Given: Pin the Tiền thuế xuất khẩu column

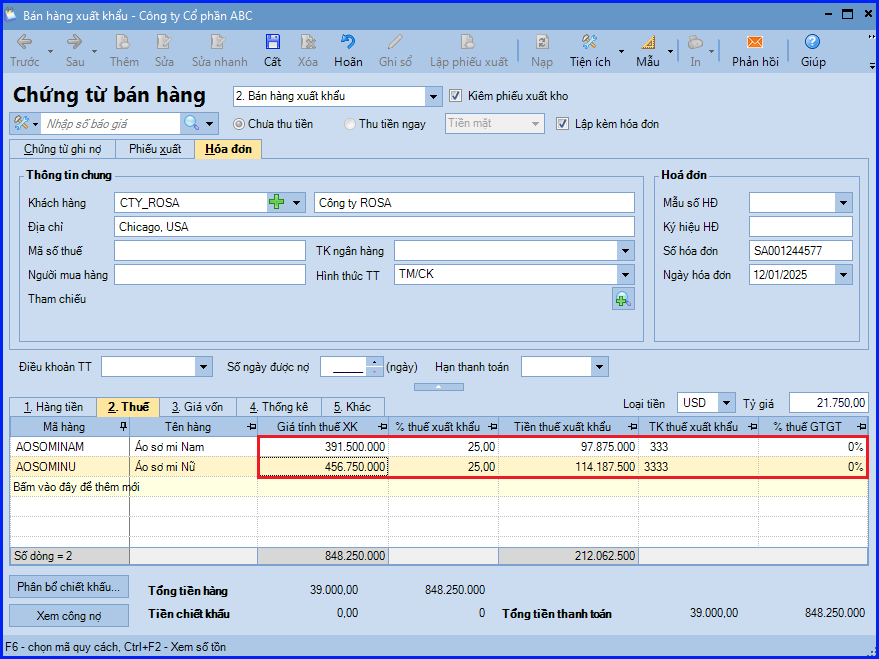Looking at the screenshot, I should [633, 427].
